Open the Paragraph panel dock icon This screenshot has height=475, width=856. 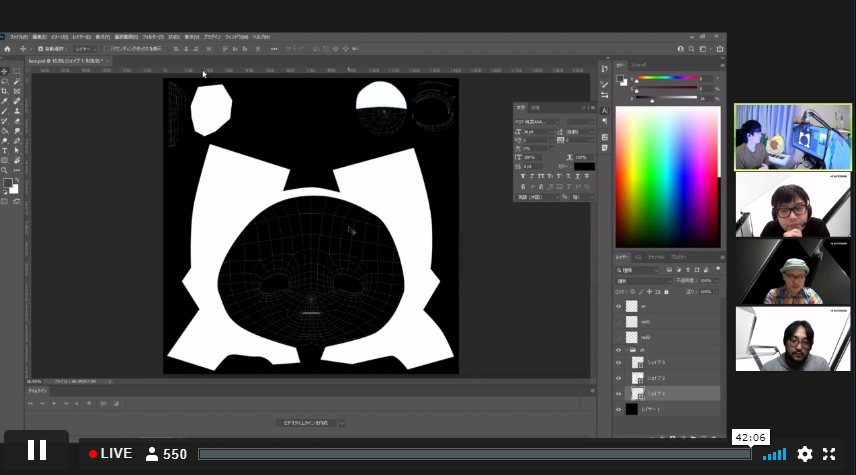(604, 121)
